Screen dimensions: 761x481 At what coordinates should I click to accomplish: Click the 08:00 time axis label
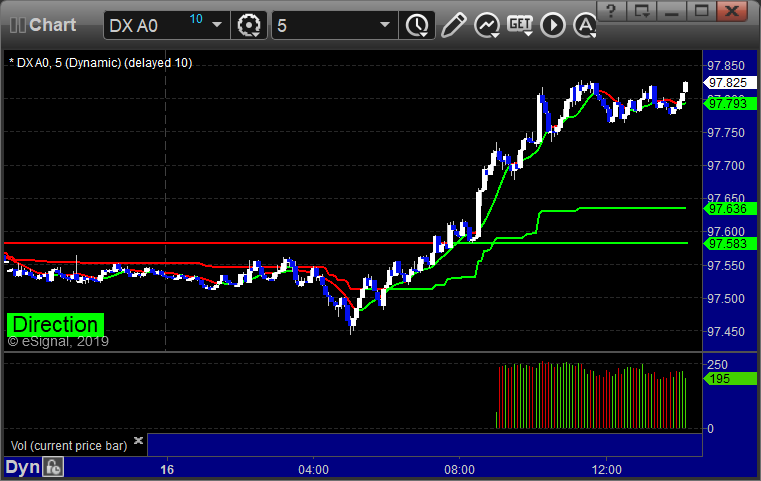tap(459, 468)
